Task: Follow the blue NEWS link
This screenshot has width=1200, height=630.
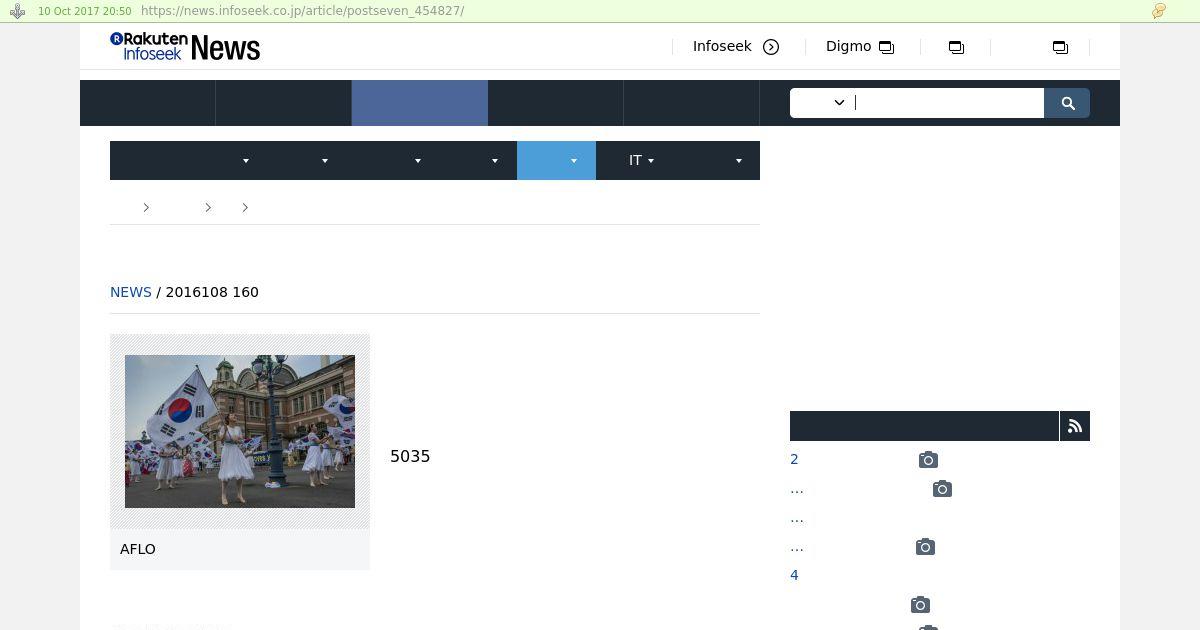Action: pyautogui.click(x=131, y=292)
